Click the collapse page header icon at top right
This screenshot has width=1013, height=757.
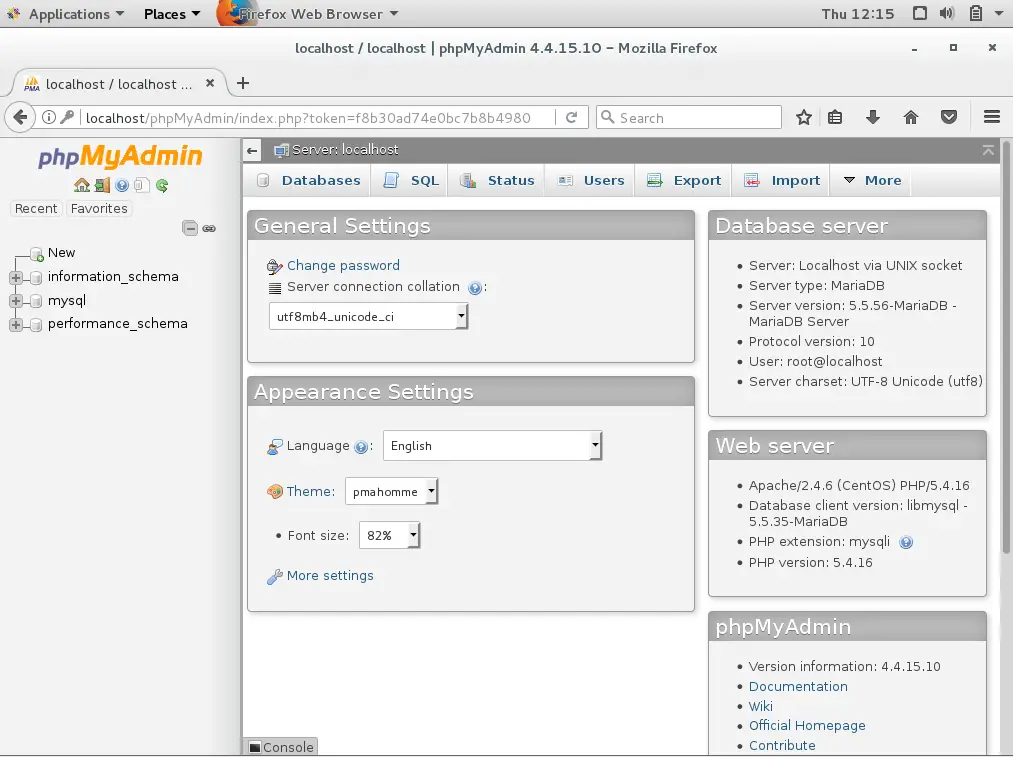click(x=988, y=150)
